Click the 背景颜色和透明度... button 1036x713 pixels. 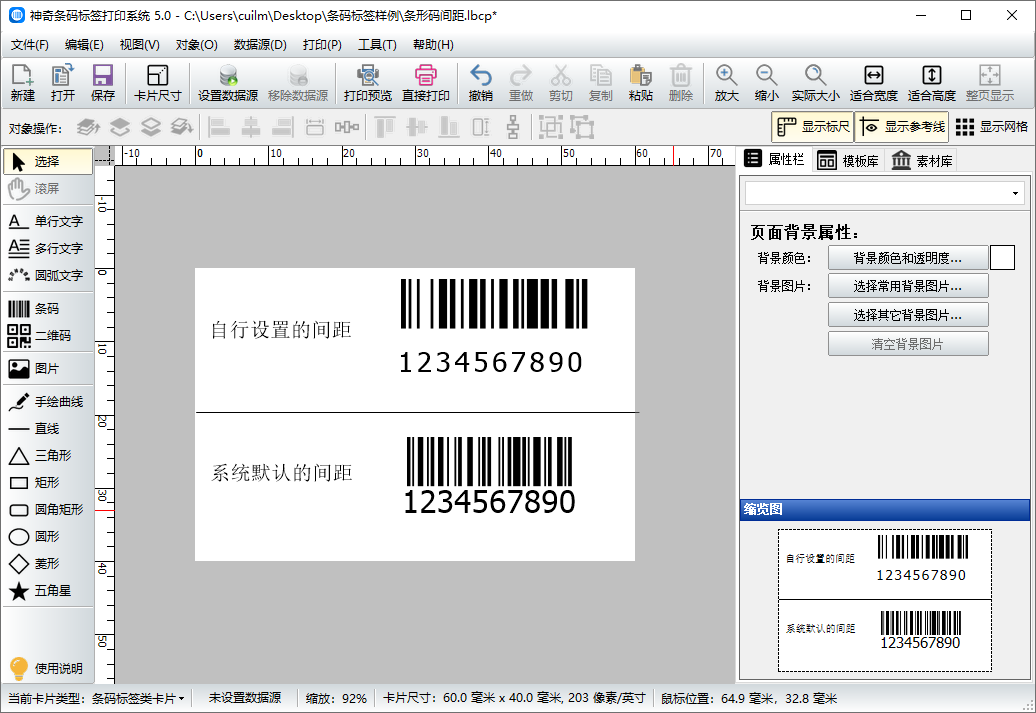point(908,258)
